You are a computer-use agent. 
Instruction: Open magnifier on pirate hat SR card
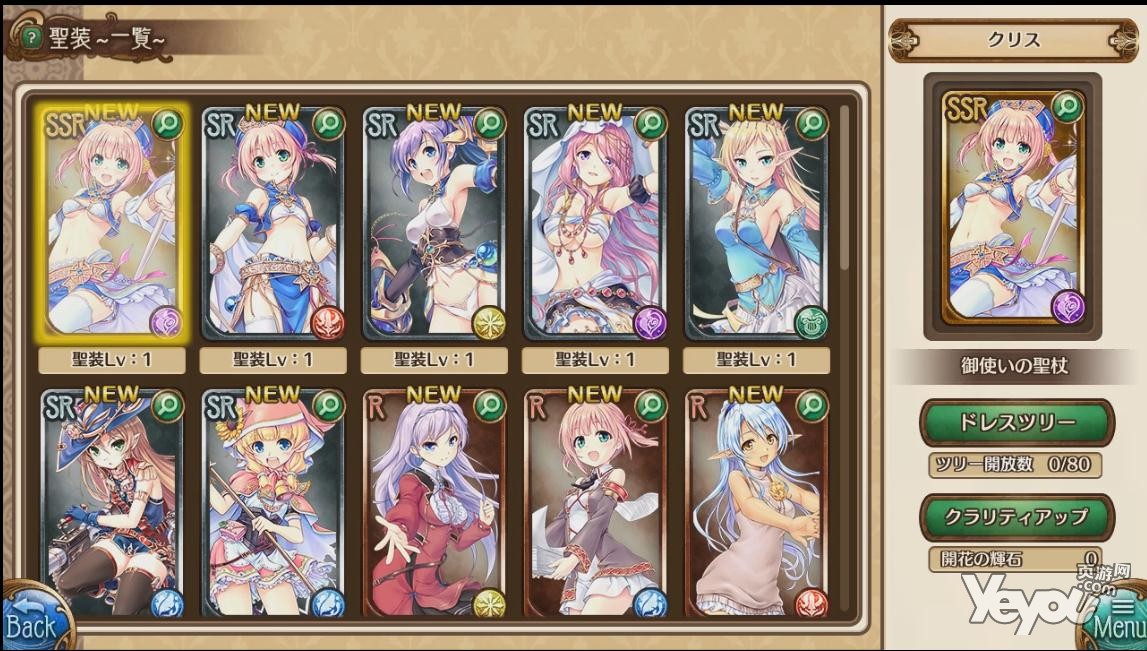(x=168, y=404)
